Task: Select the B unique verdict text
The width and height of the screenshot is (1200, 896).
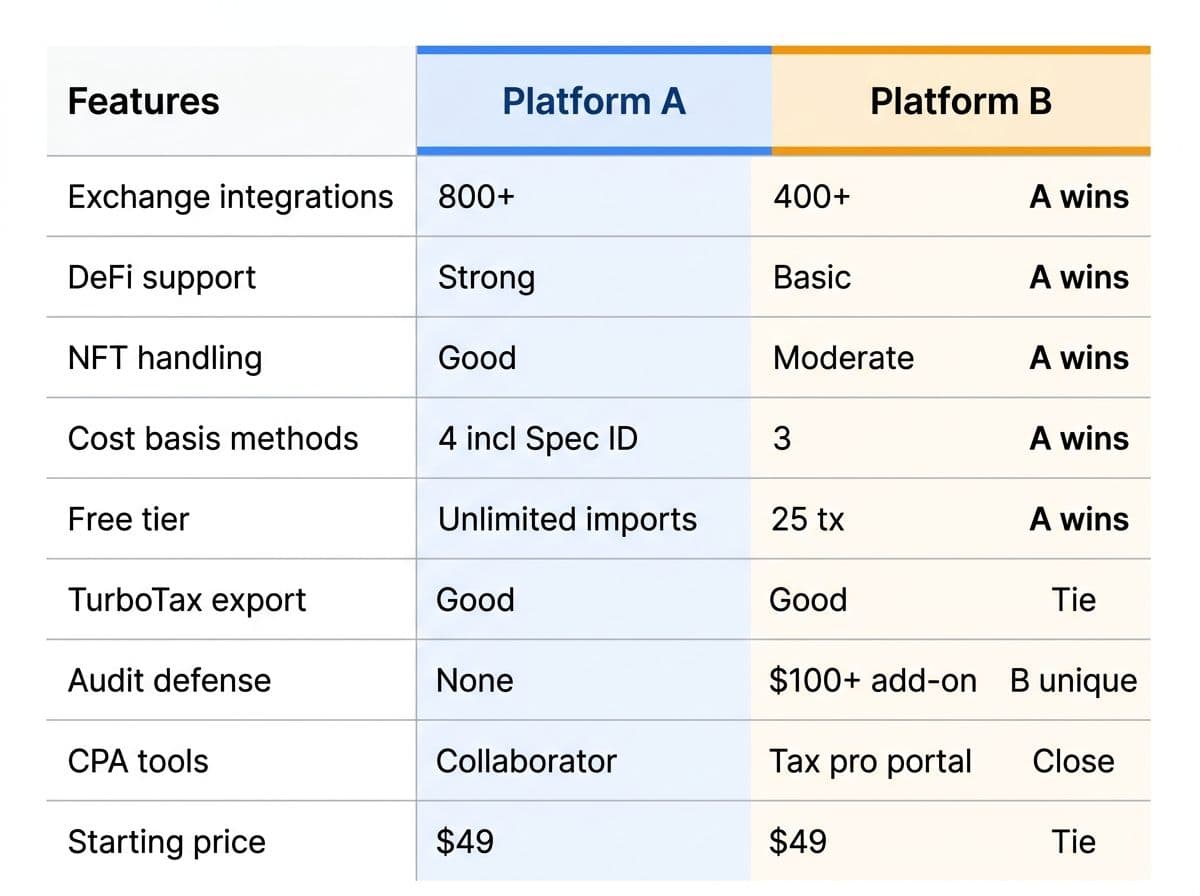Action: click(x=1073, y=681)
